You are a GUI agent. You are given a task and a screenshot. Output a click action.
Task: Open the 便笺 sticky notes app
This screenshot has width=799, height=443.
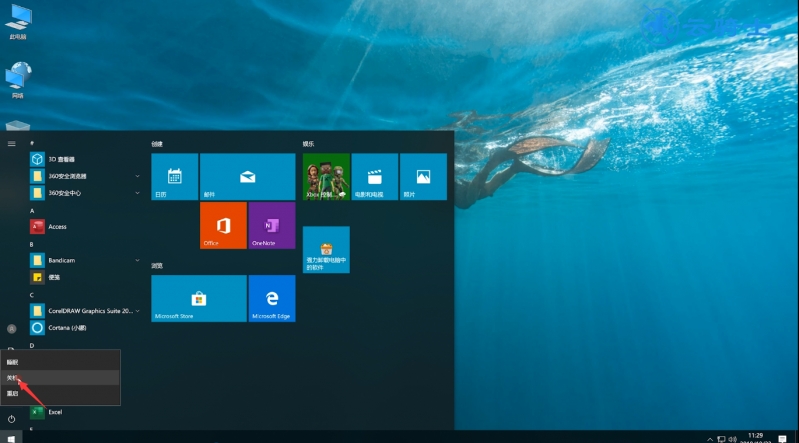coord(84,277)
